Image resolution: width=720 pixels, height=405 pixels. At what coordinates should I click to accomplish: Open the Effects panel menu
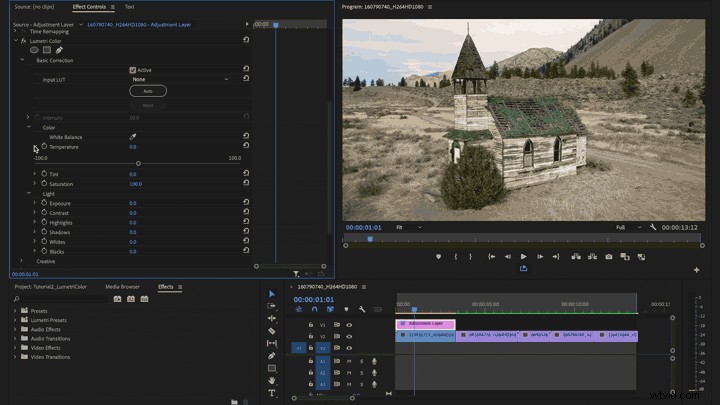click(180, 287)
